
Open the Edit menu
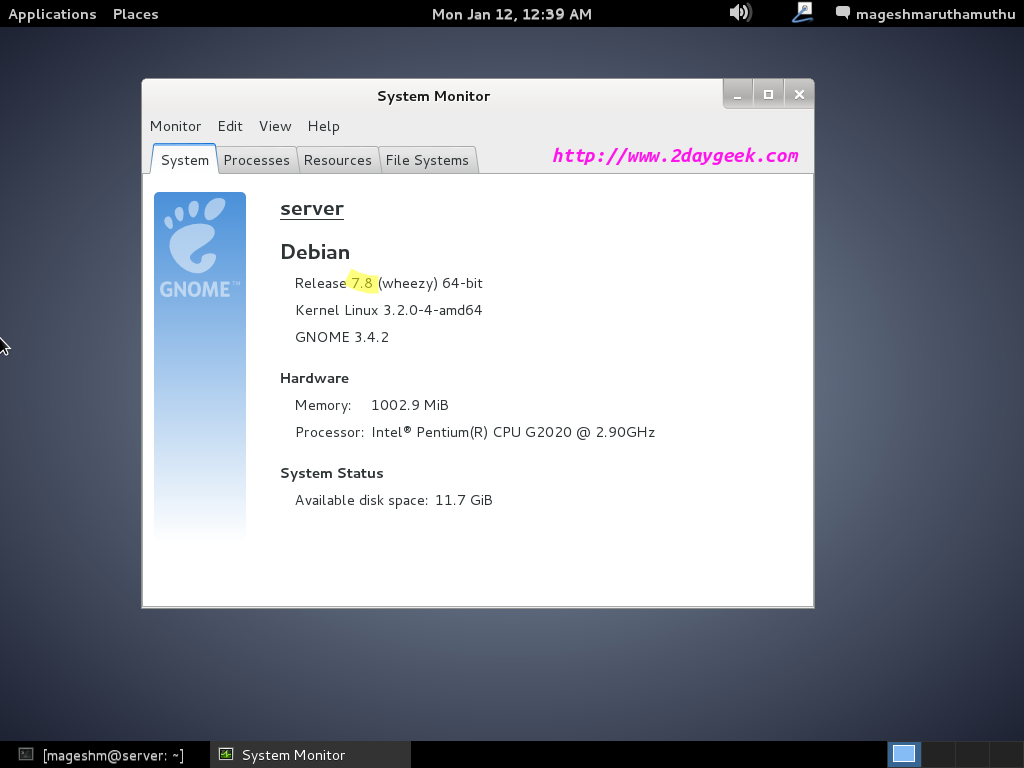coord(230,126)
